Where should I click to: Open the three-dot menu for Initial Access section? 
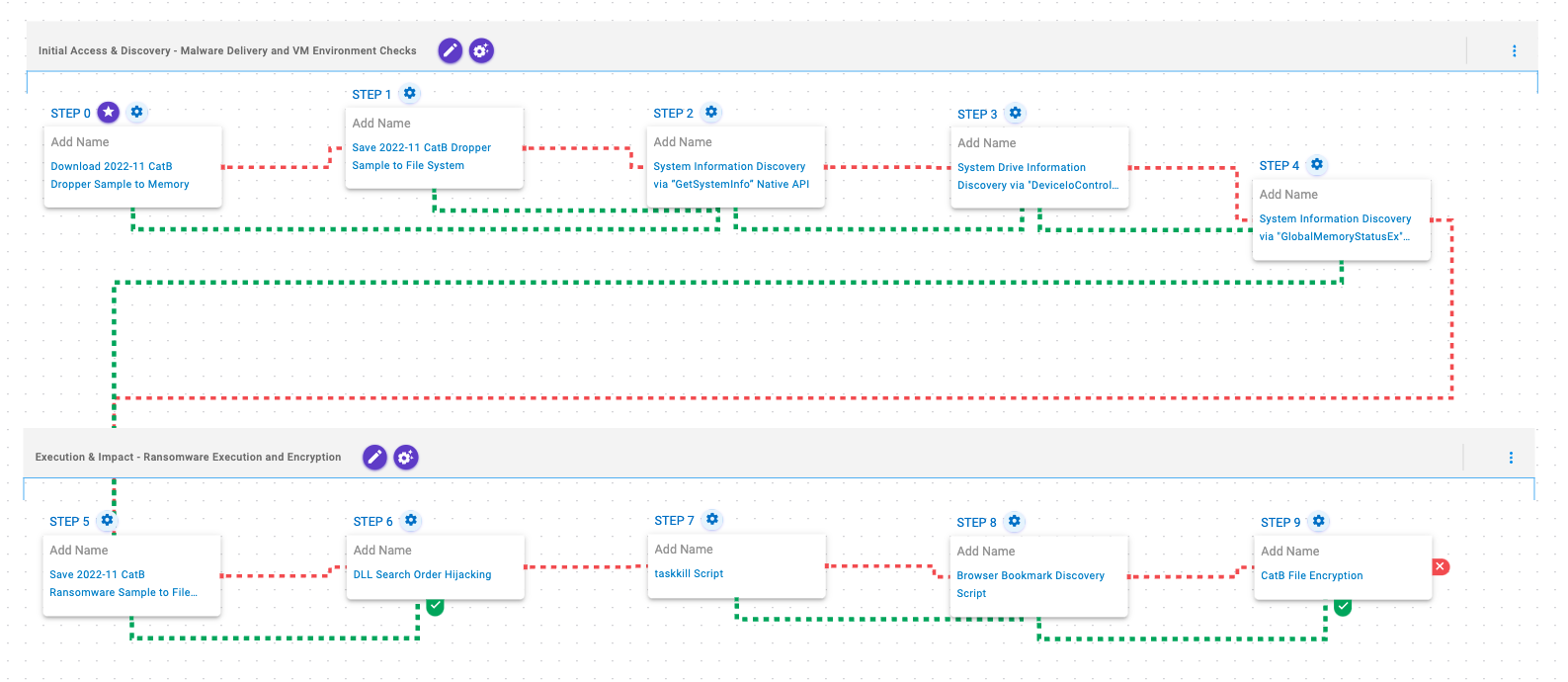point(1514,50)
